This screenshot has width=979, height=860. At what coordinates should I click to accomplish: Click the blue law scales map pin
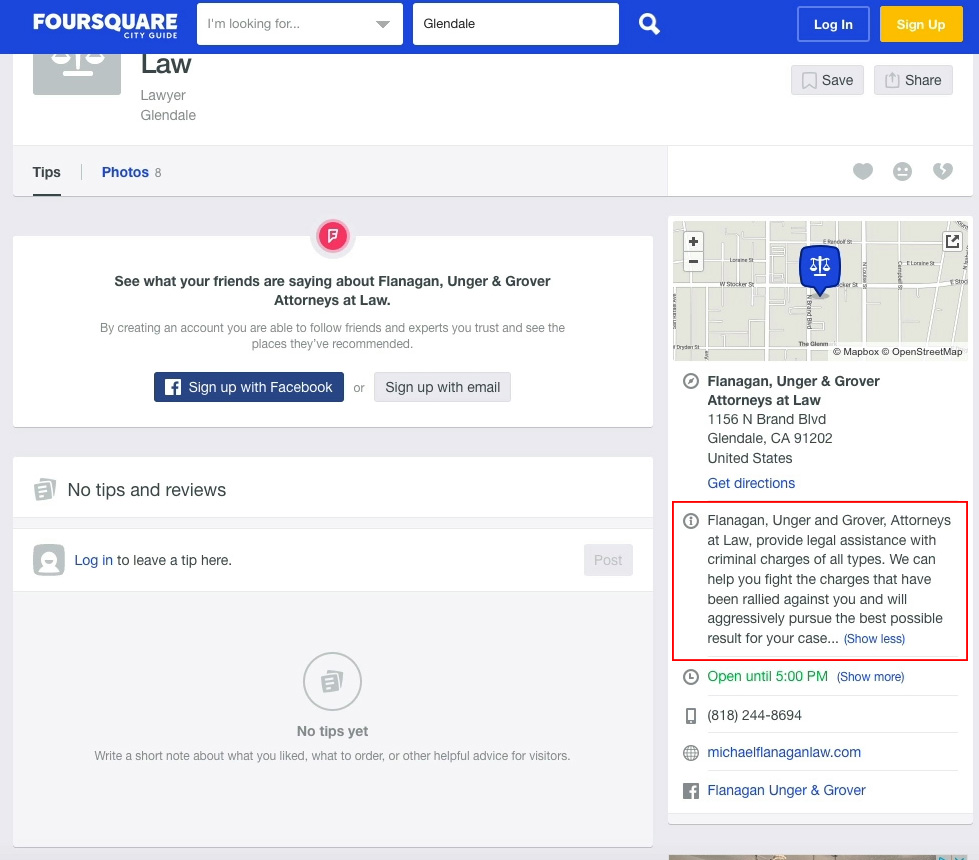pos(820,268)
